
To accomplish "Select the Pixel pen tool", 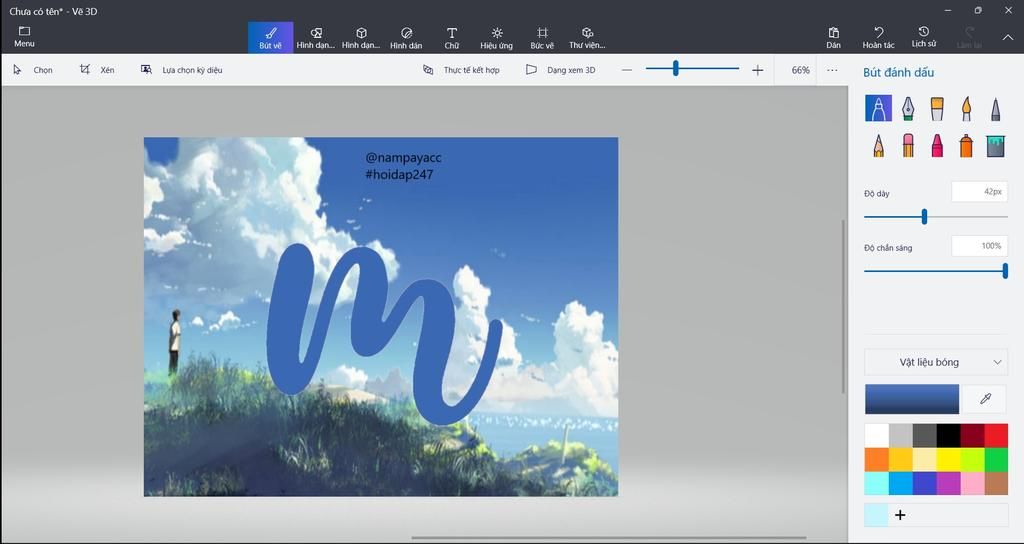I will pyautogui.click(x=995, y=108).
